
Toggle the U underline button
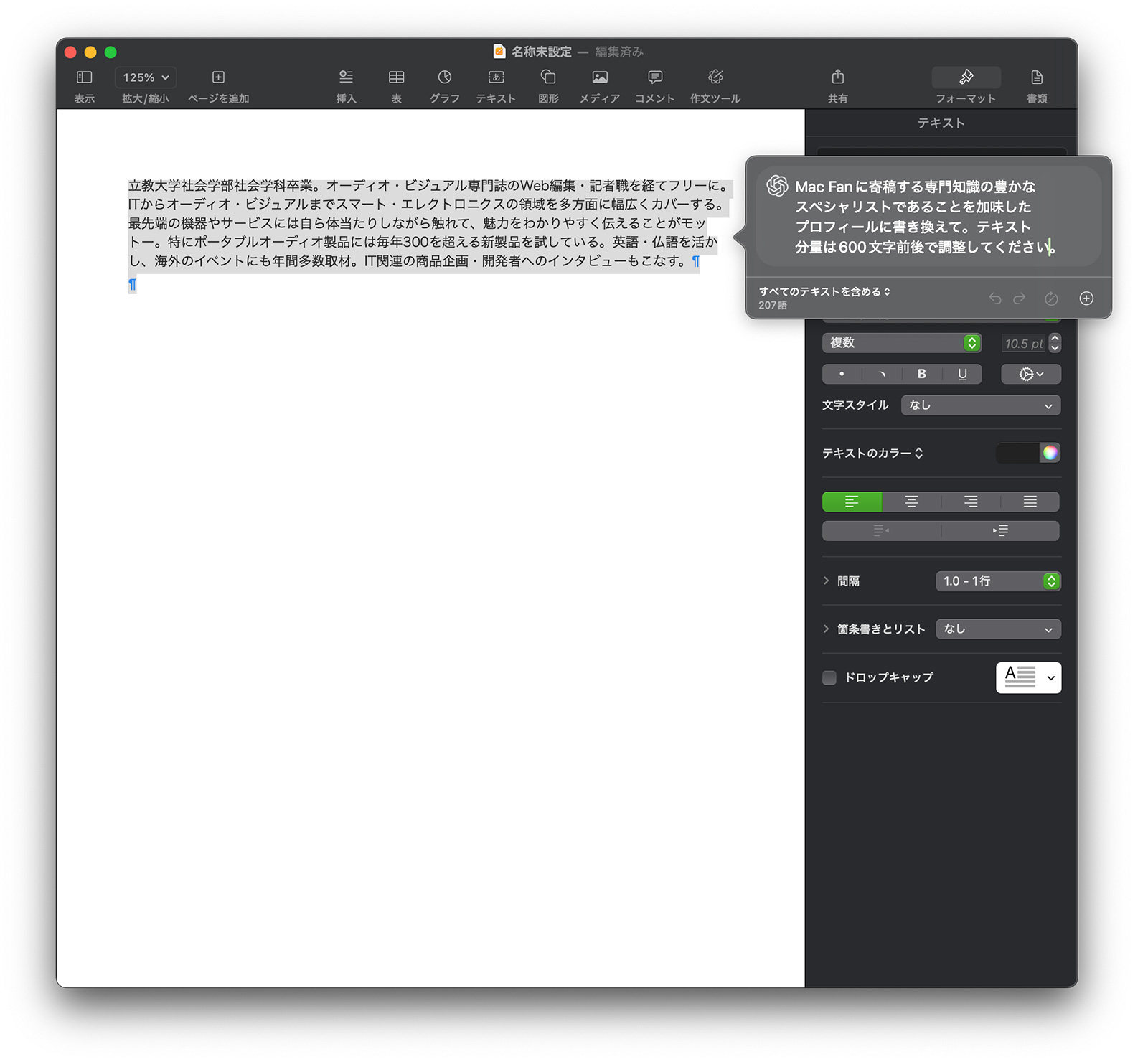pyautogui.click(x=962, y=374)
